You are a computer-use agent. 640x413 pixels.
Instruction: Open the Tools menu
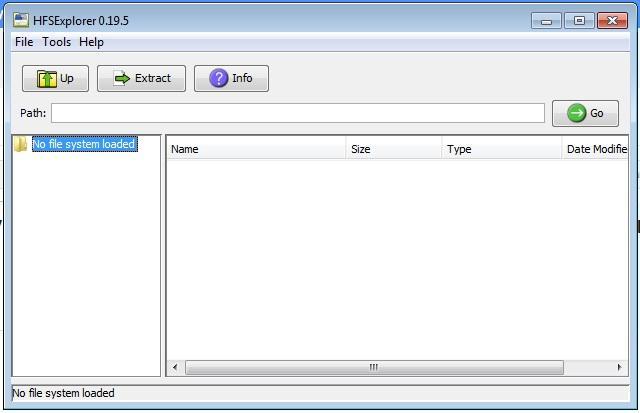coord(56,42)
